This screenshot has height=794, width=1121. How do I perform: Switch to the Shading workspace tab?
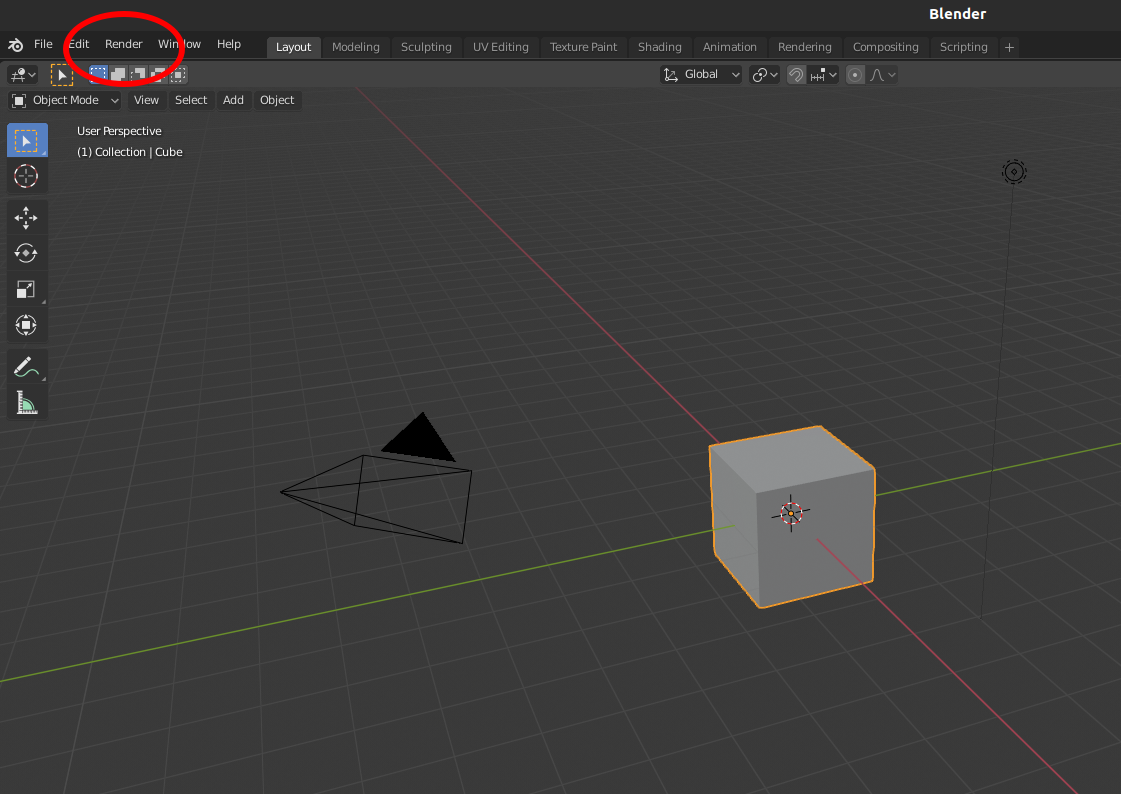[659, 47]
